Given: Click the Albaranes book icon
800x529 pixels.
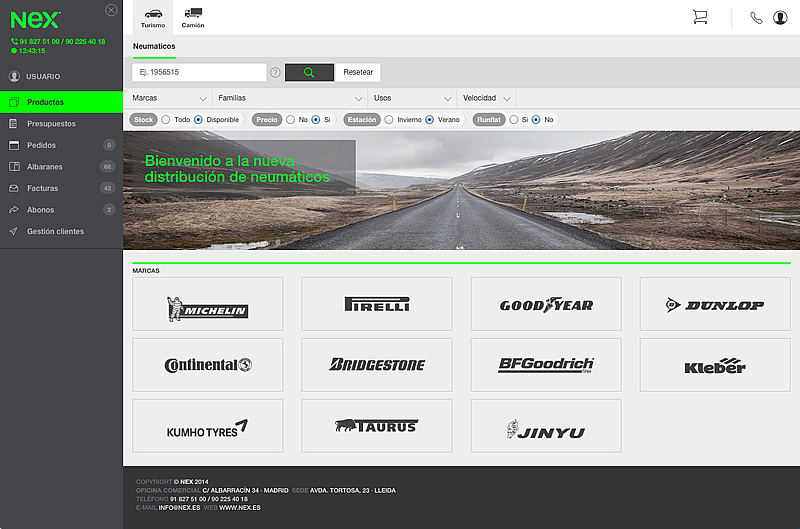Looking at the screenshot, I should tap(14, 167).
